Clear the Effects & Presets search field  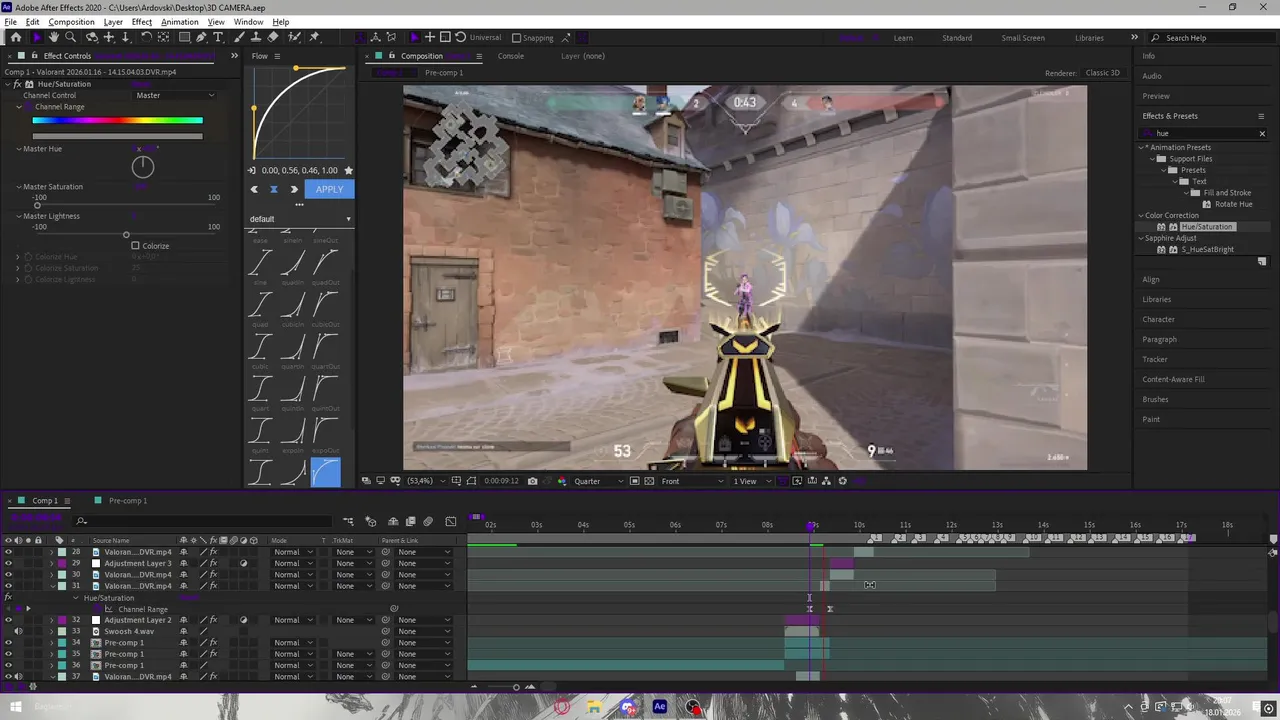pyautogui.click(x=1262, y=133)
